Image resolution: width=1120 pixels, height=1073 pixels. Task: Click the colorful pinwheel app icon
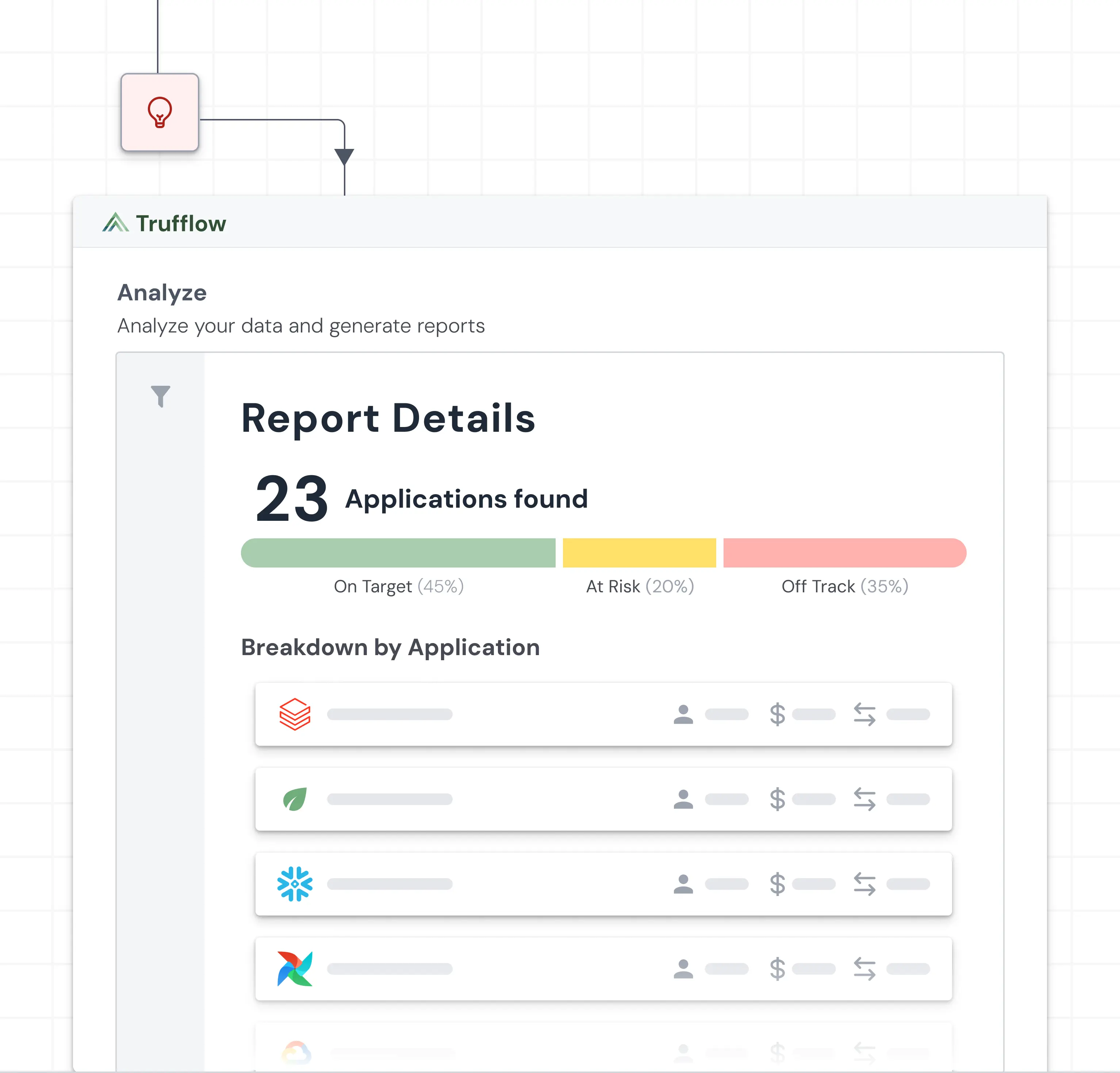pyautogui.click(x=295, y=969)
